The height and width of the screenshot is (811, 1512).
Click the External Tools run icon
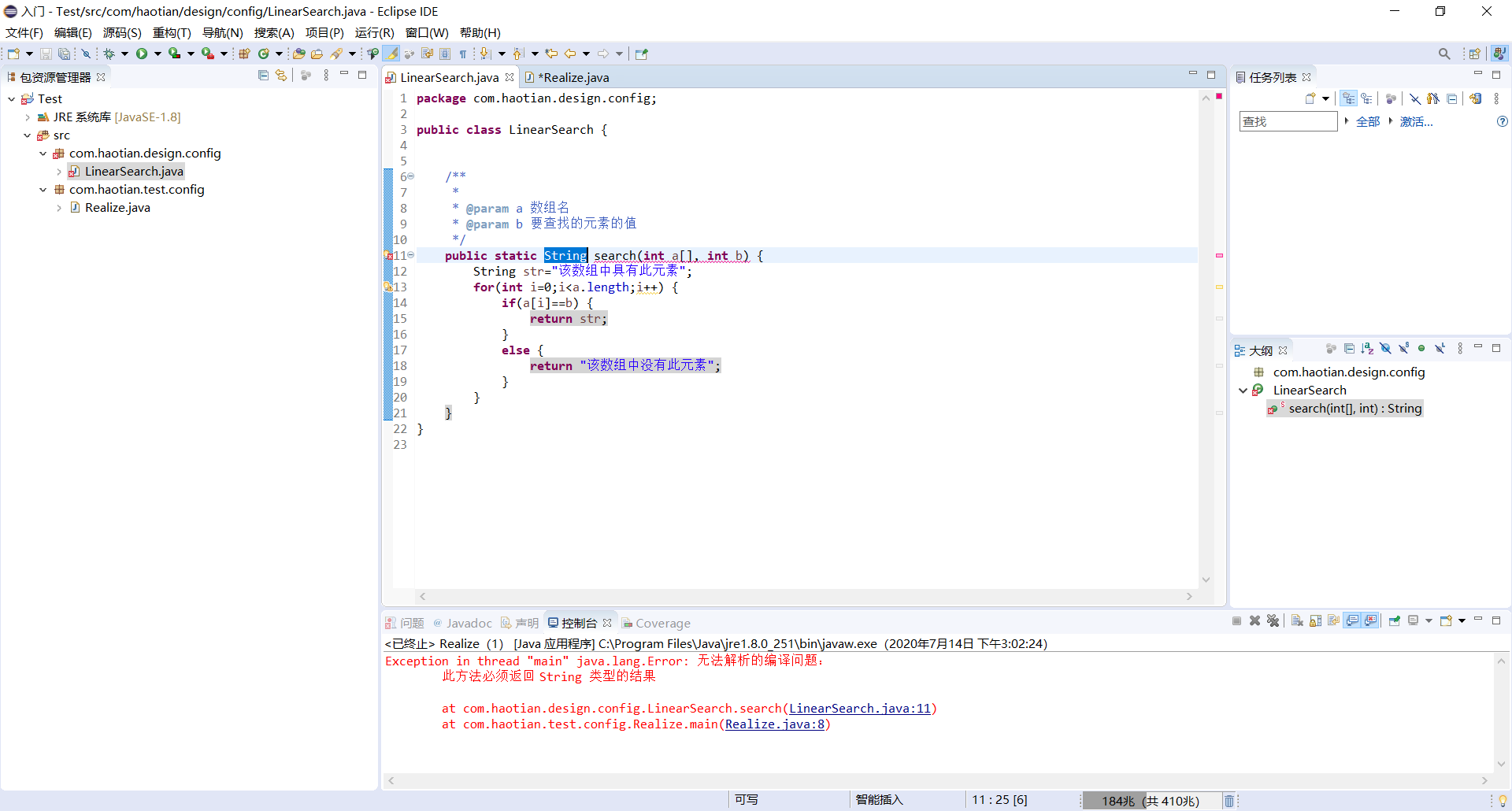coord(207,54)
